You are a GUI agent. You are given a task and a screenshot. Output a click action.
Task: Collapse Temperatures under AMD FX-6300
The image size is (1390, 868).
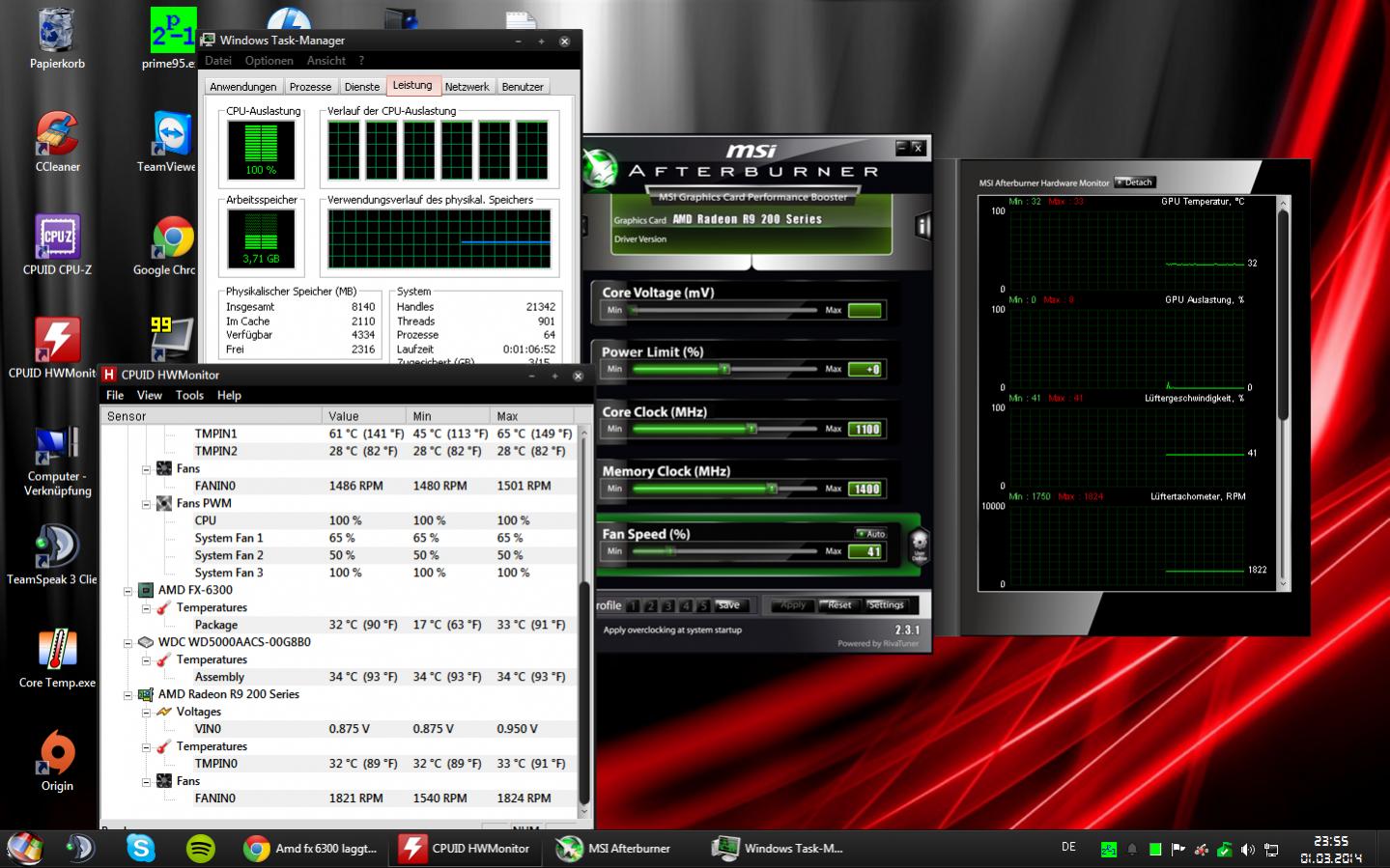coord(147,608)
